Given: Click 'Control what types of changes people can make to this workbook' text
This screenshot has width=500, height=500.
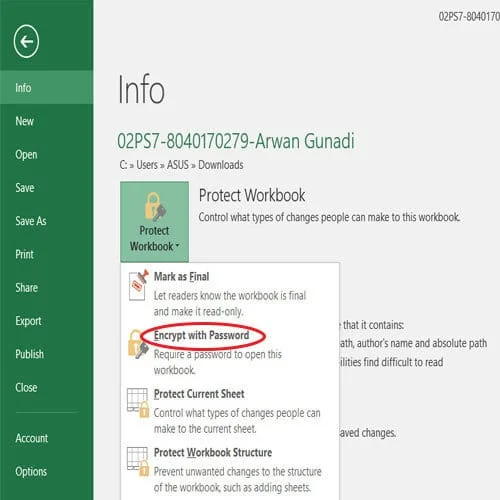Looking at the screenshot, I should (x=329, y=217).
